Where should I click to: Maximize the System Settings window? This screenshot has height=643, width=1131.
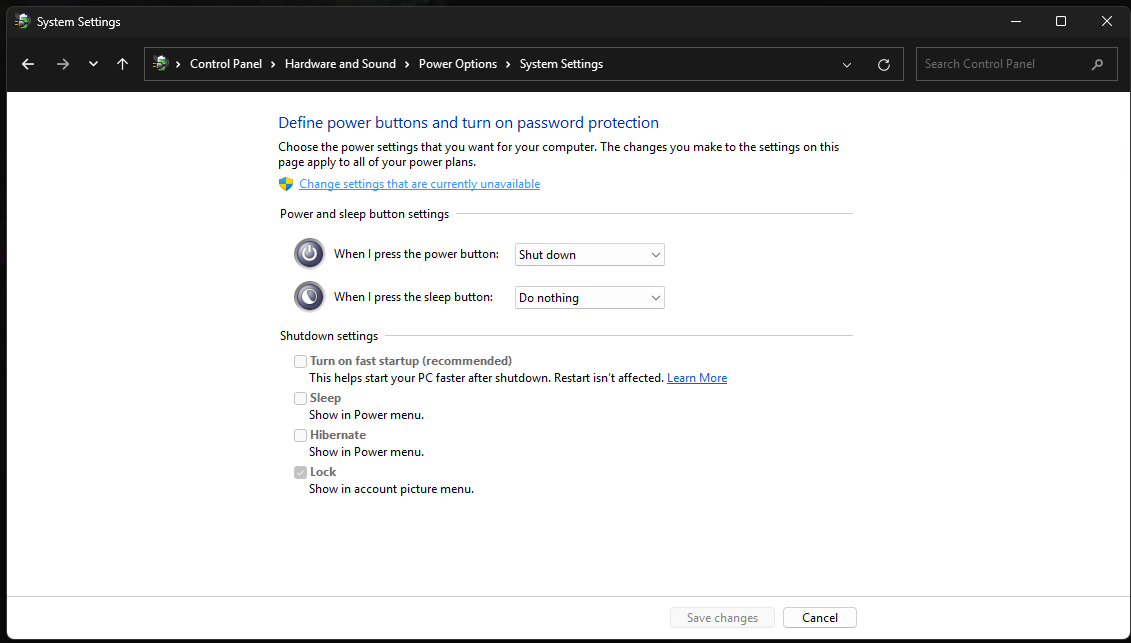coord(1061,22)
